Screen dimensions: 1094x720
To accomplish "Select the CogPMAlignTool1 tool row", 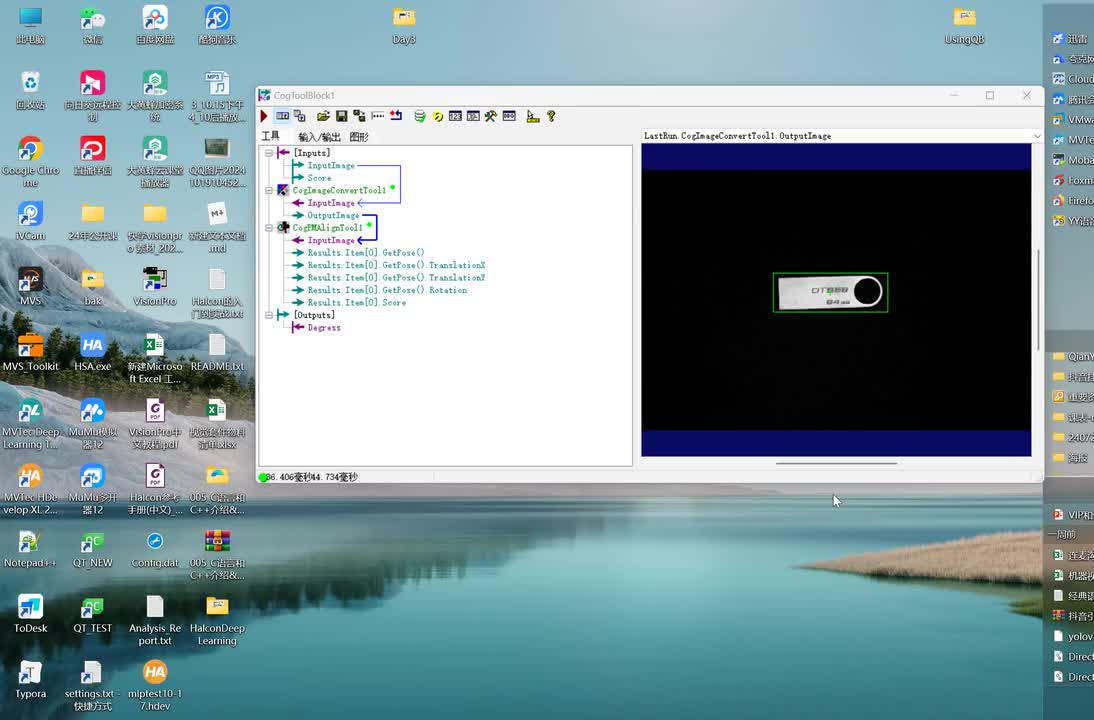I will [327, 227].
